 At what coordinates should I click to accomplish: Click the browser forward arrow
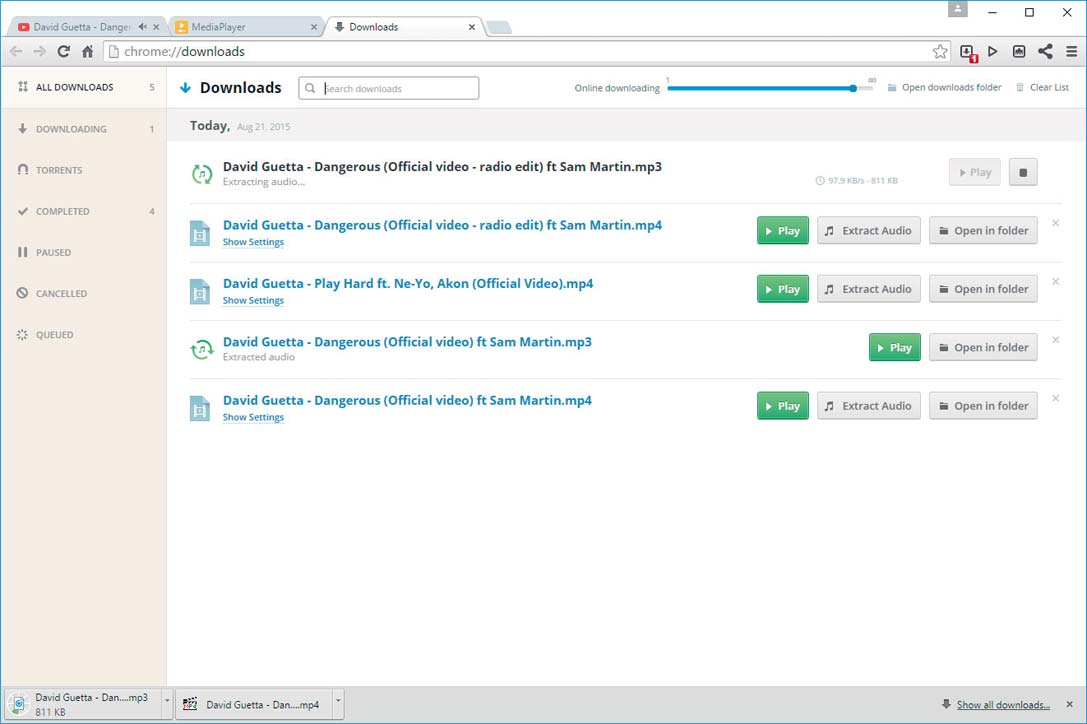(40, 51)
